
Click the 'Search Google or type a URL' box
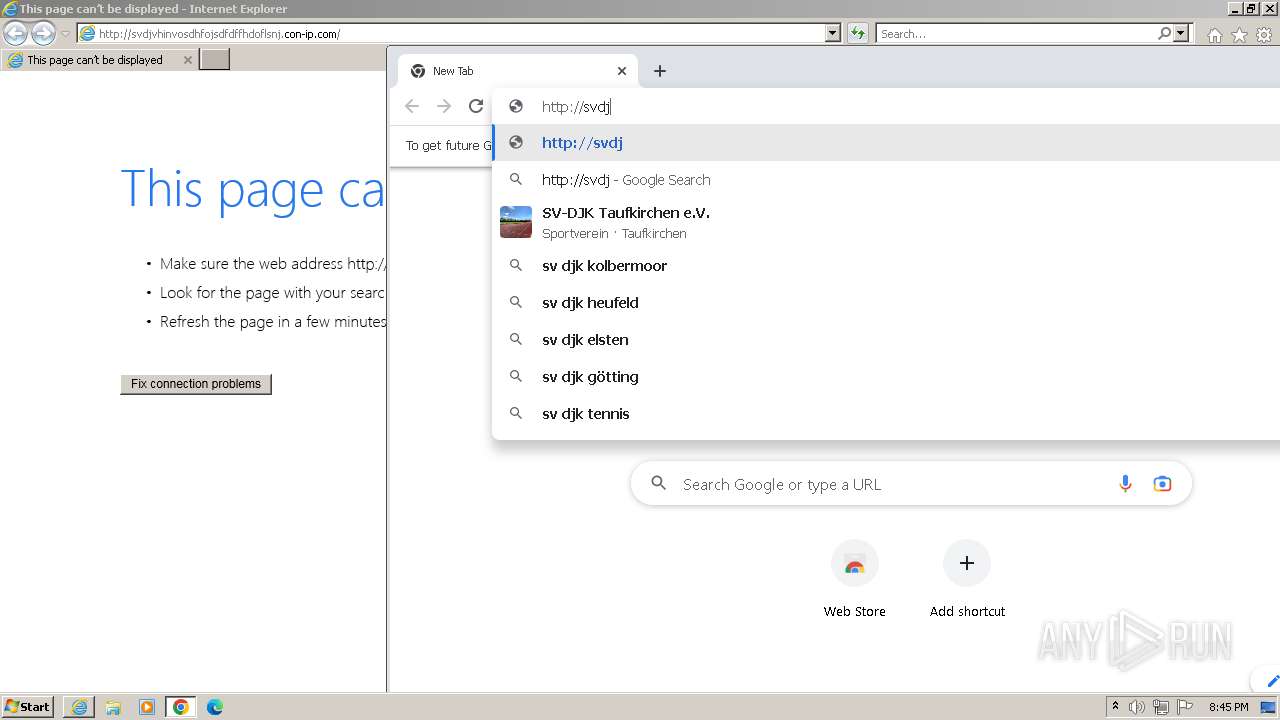tap(911, 484)
